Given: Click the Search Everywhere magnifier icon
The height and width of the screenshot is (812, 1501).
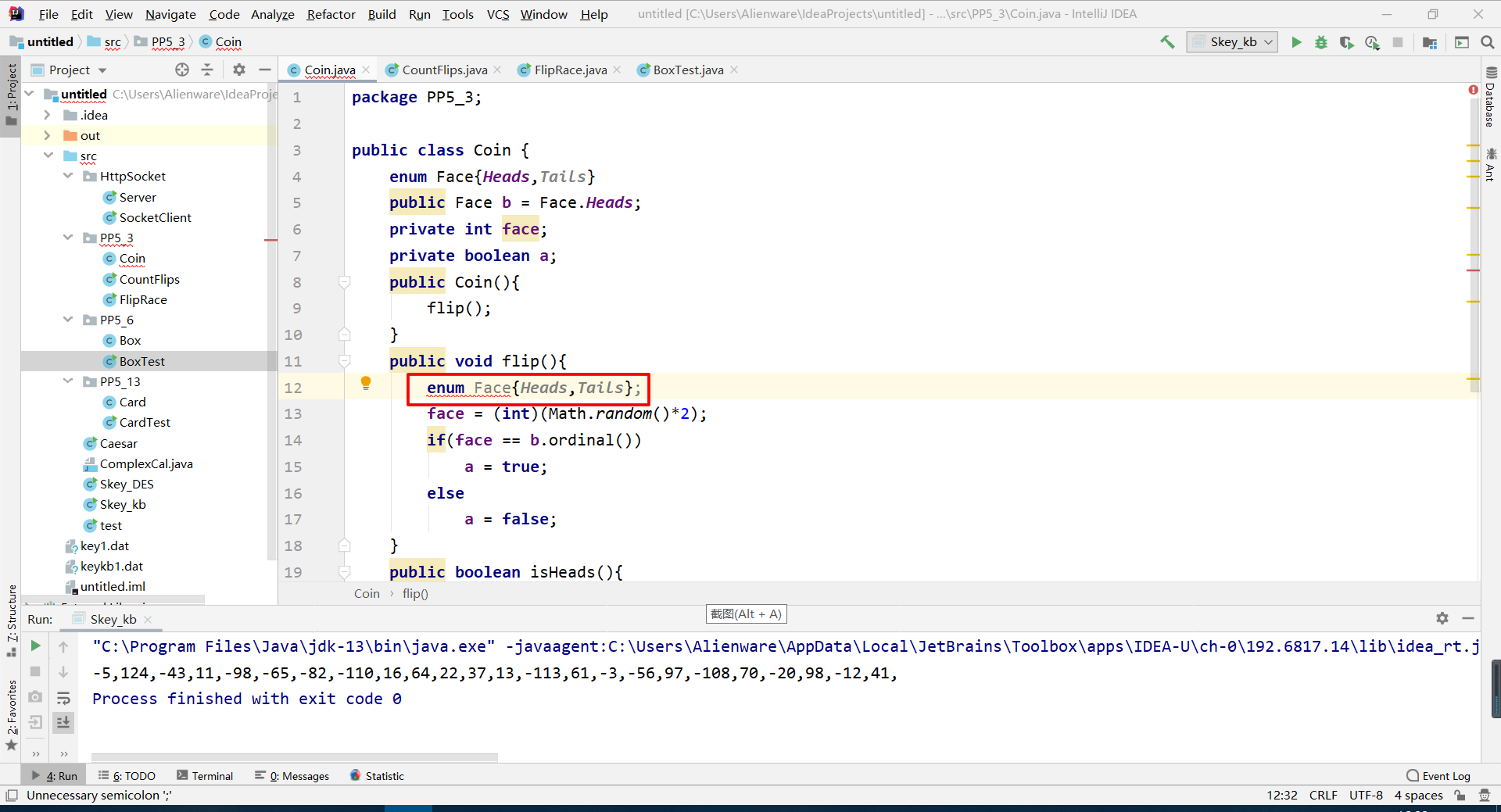Looking at the screenshot, I should [1488, 42].
